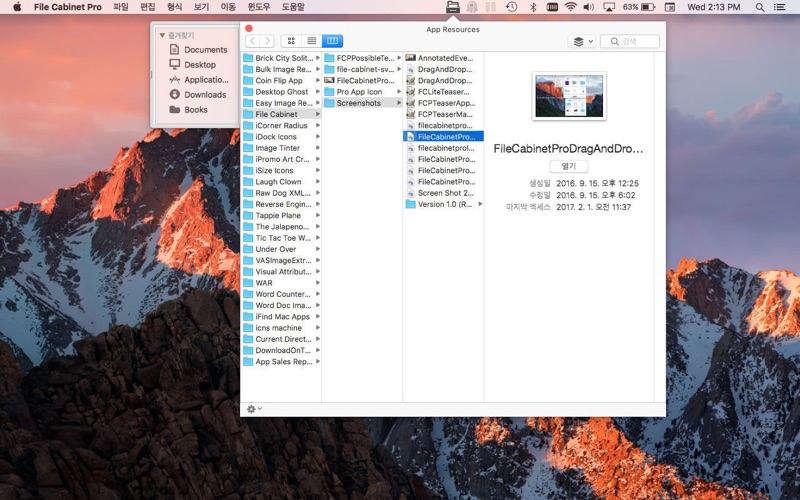Go back with the left arrow button

pos(253,41)
